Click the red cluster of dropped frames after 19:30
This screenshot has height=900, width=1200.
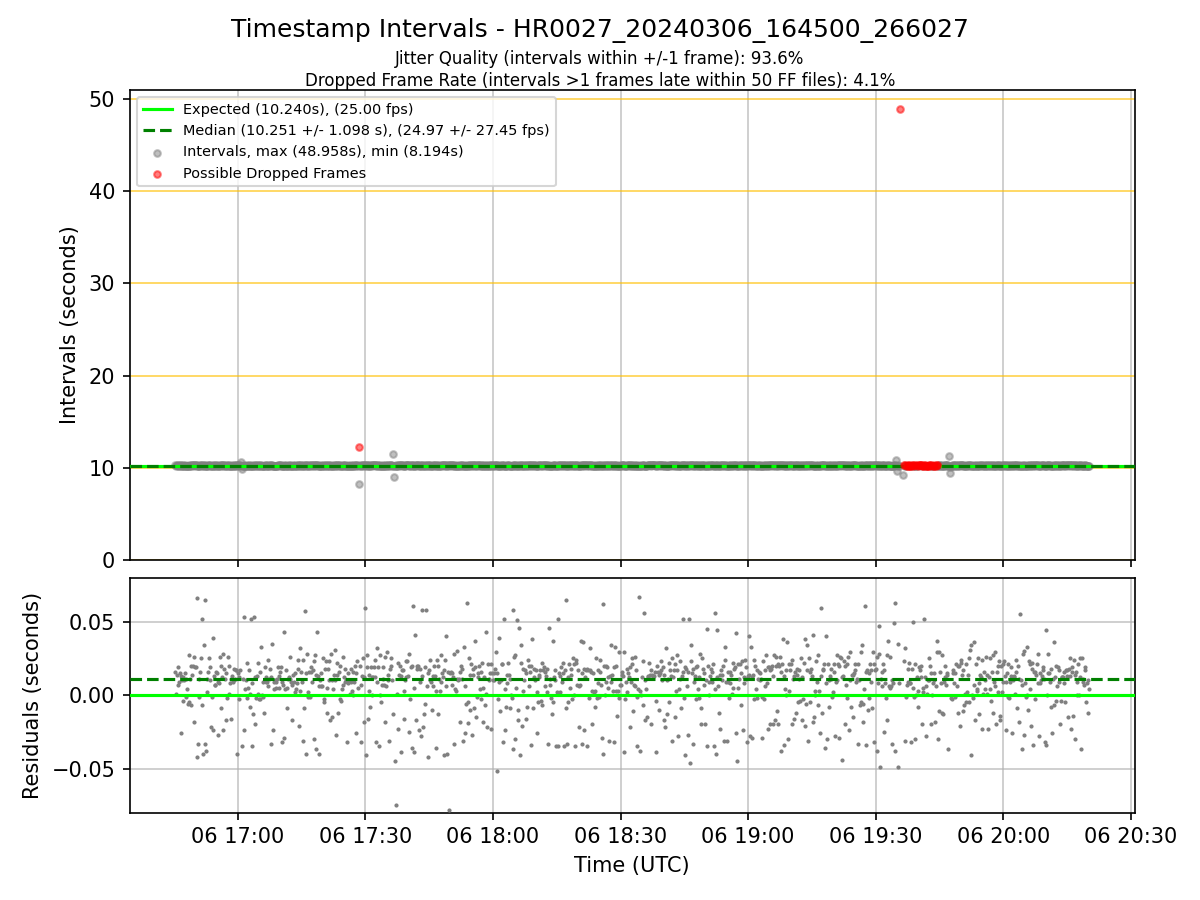(x=921, y=466)
